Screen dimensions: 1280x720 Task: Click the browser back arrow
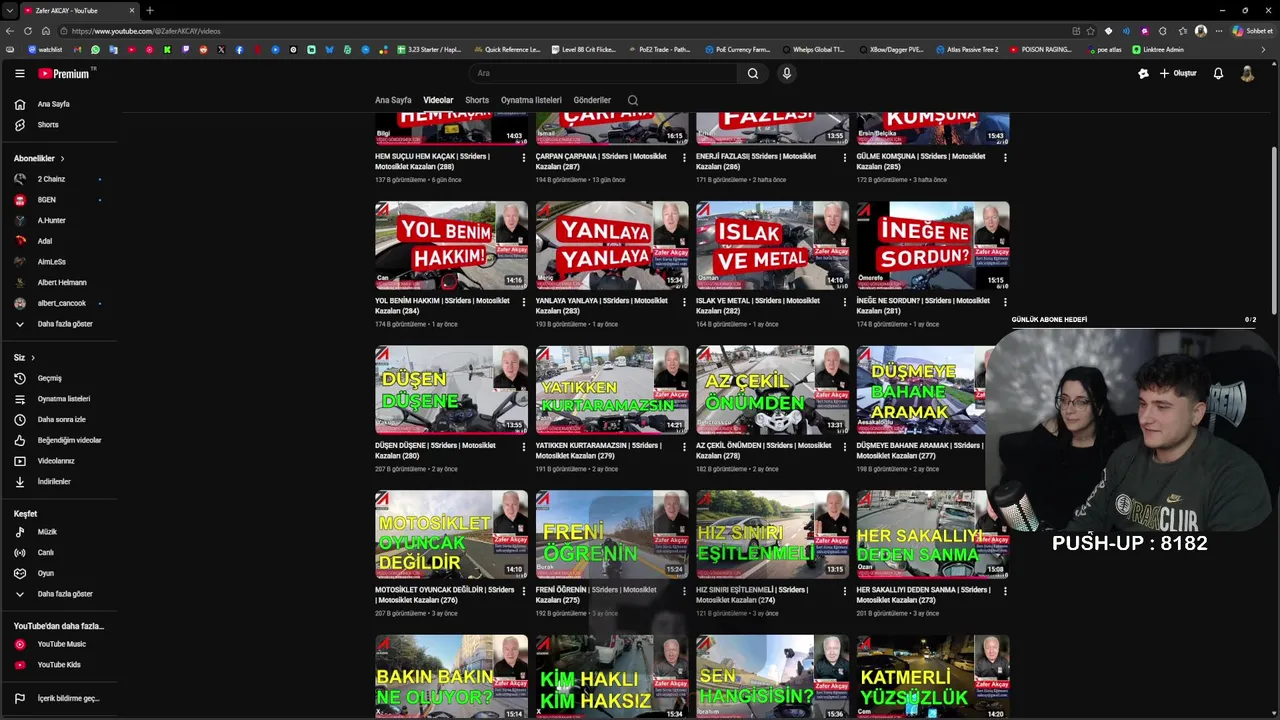(x=10, y=31)
